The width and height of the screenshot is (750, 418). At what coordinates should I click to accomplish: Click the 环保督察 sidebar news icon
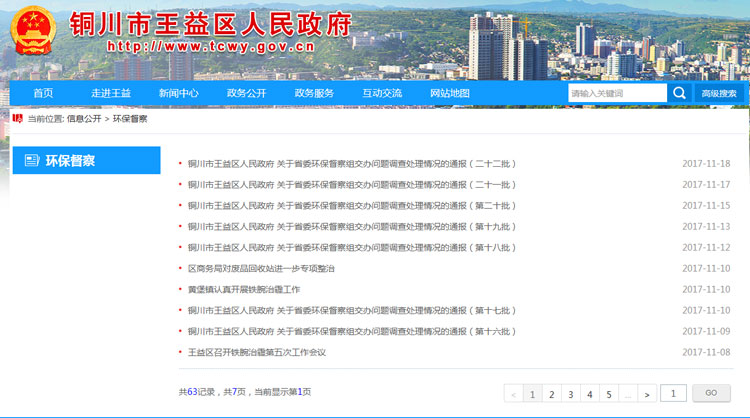(32, 160)
